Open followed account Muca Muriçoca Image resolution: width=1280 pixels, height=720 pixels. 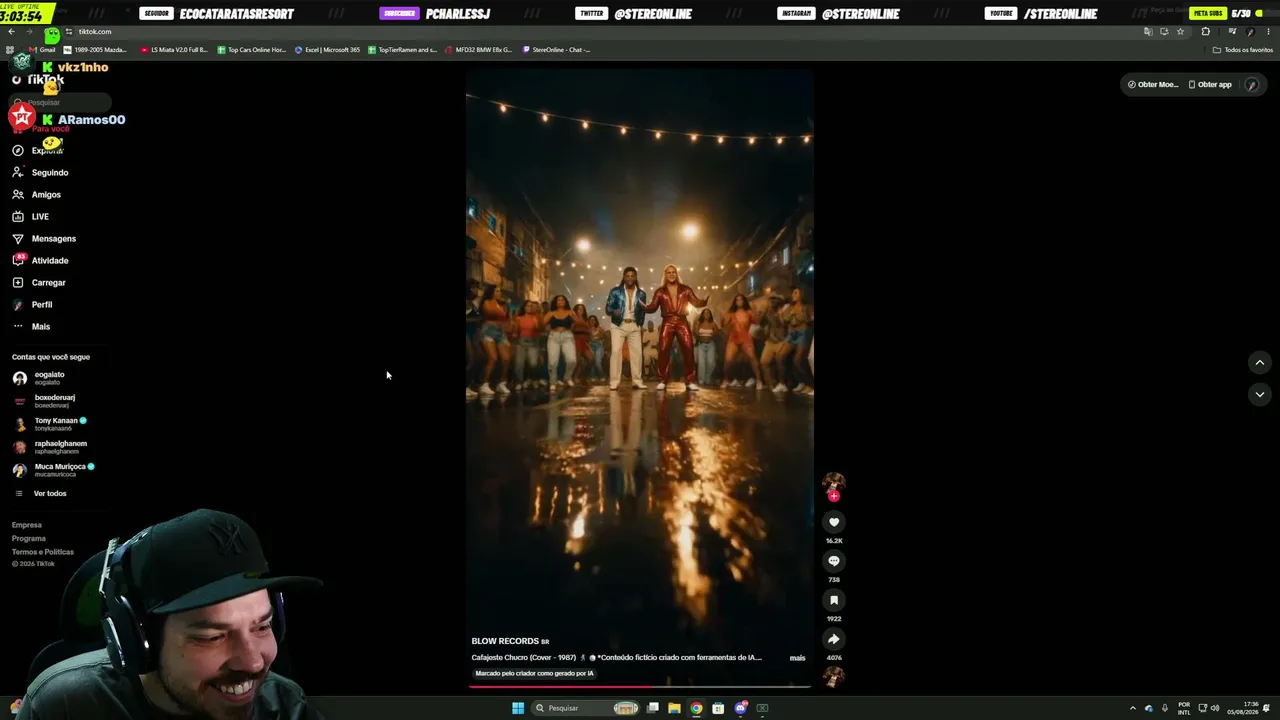[54, 470]
